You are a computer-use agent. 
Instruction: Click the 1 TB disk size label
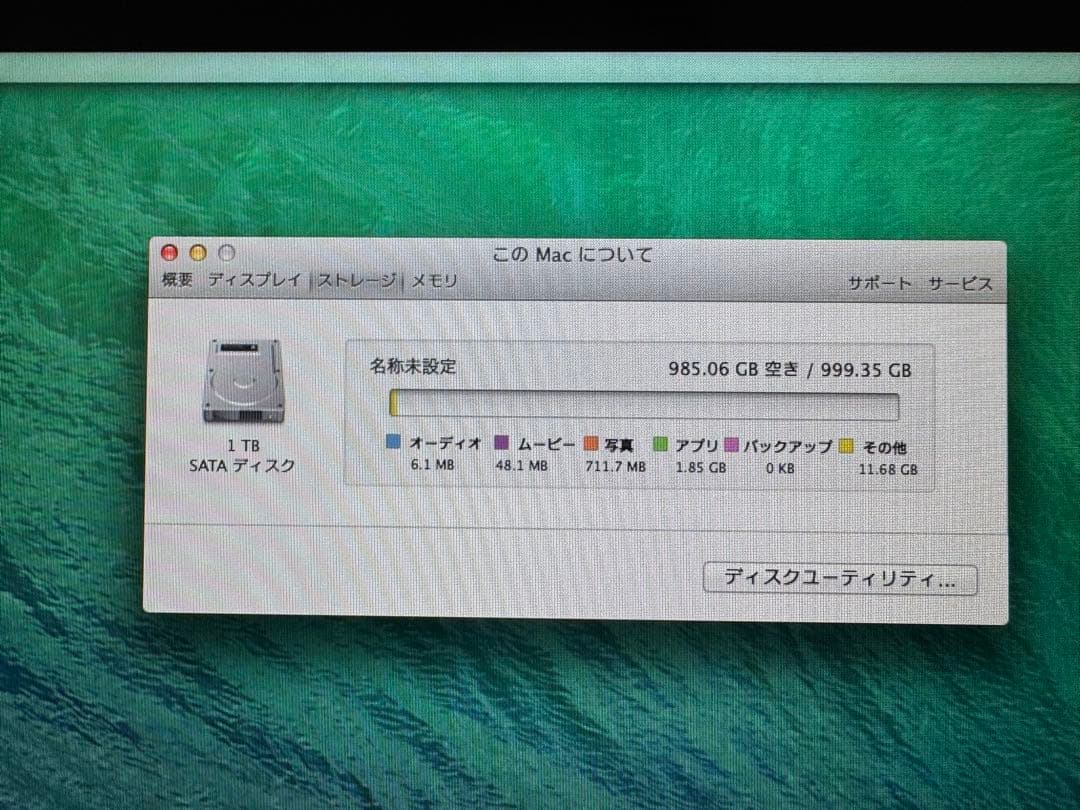pos(243,446)
